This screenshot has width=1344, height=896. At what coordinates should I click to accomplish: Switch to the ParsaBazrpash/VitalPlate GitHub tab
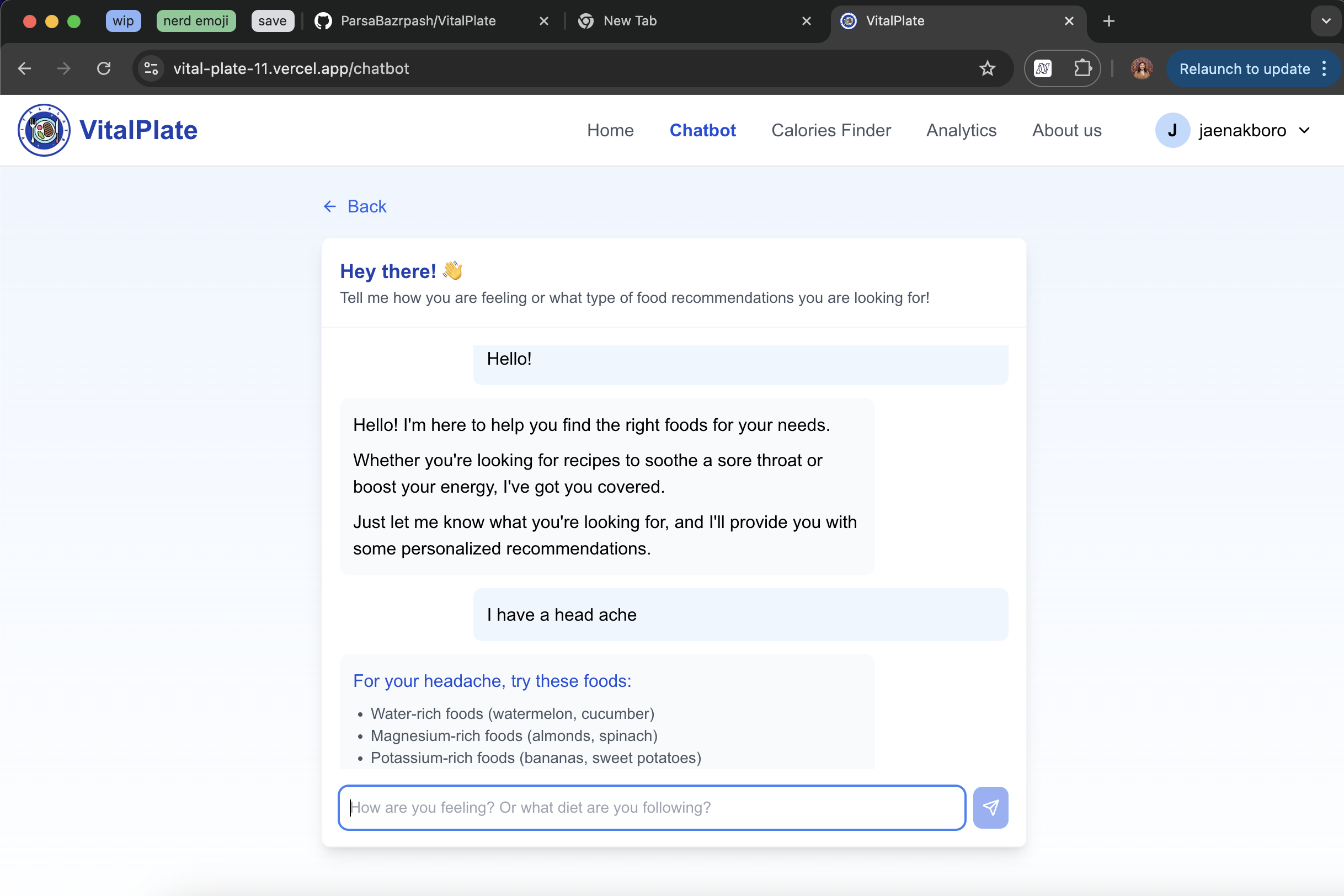coord(418,21)
